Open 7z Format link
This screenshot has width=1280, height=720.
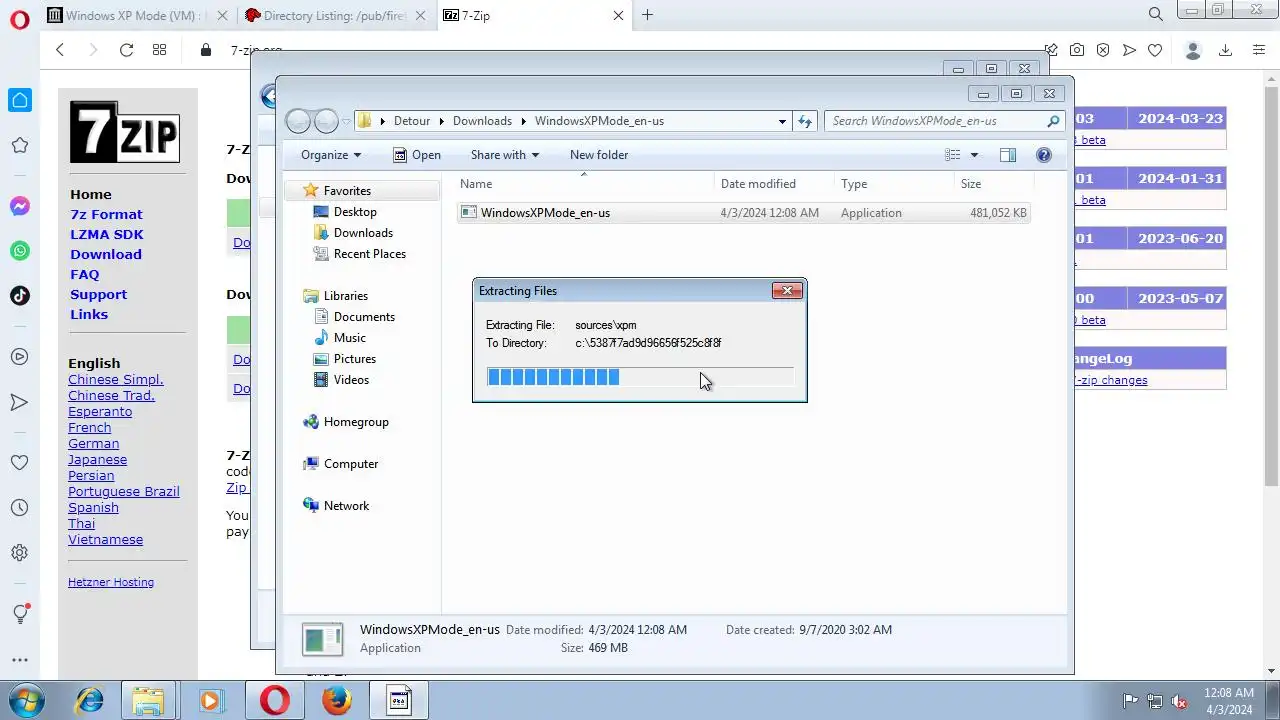(x=106, y=214)
